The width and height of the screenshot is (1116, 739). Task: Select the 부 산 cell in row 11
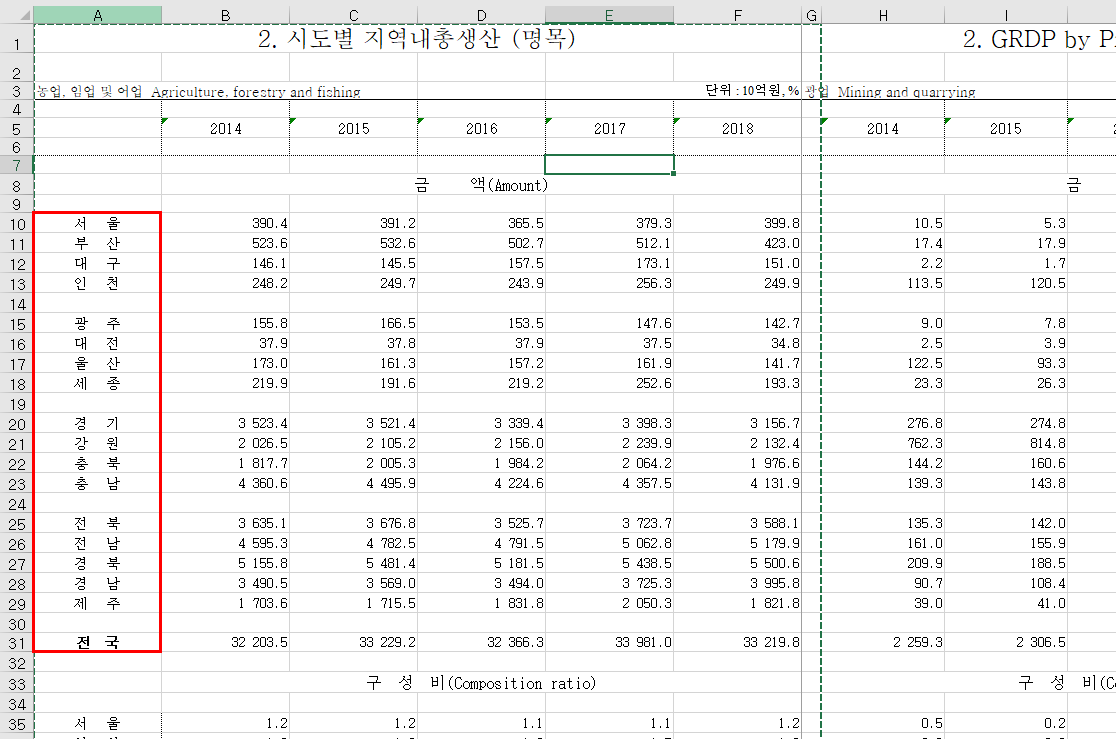click(98, 243)
